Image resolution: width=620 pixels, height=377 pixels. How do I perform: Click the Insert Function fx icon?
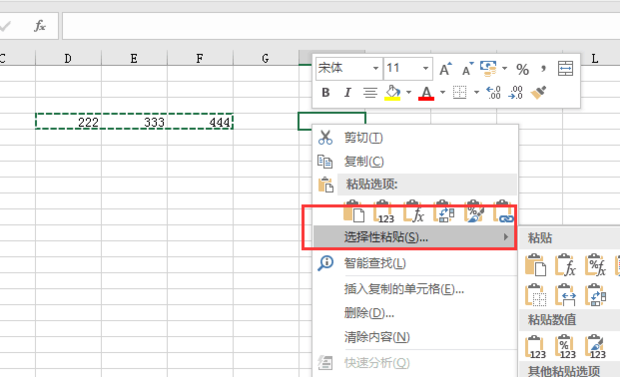pos(40,26)
